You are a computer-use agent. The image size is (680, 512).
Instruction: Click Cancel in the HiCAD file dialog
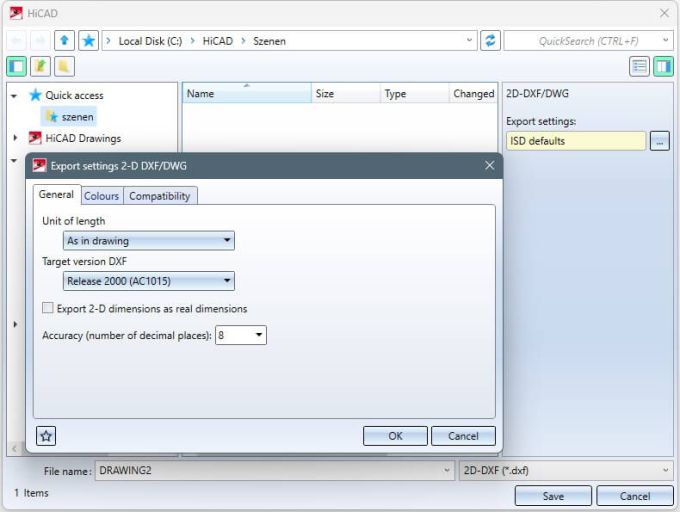634,496
